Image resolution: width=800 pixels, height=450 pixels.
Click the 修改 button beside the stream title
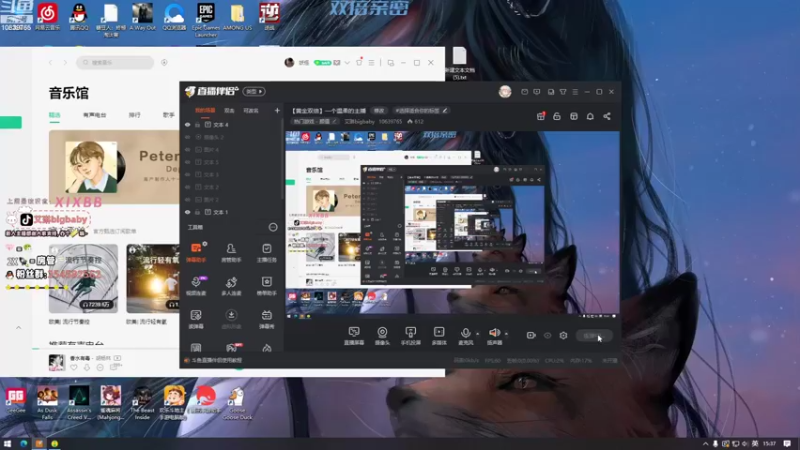[x=379, y=110]
